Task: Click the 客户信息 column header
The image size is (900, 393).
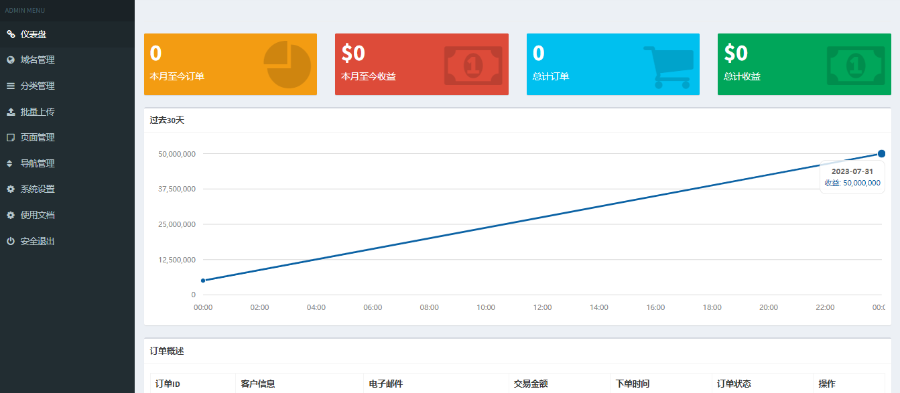Action: coord(258,384)
